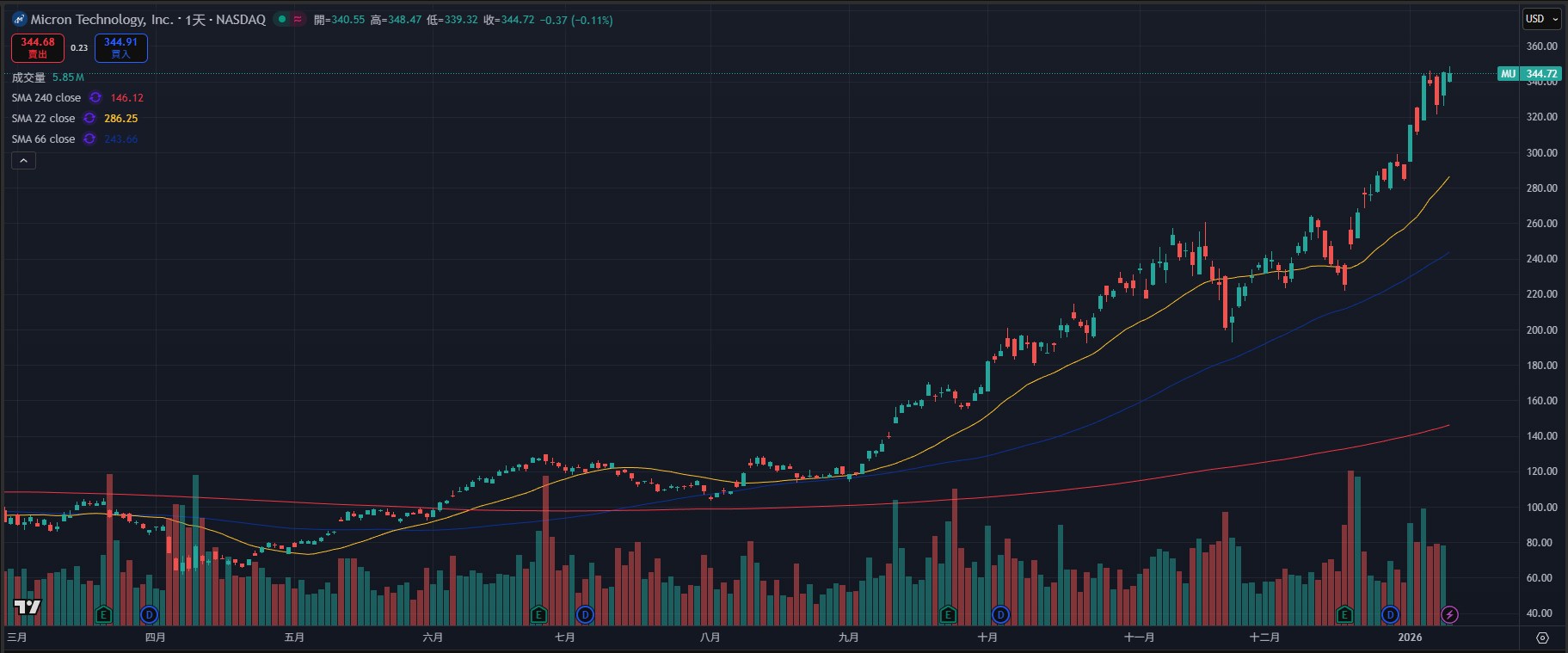Click the SMA 66 refresh icon
1568x653 pixels.
(89, 139)
